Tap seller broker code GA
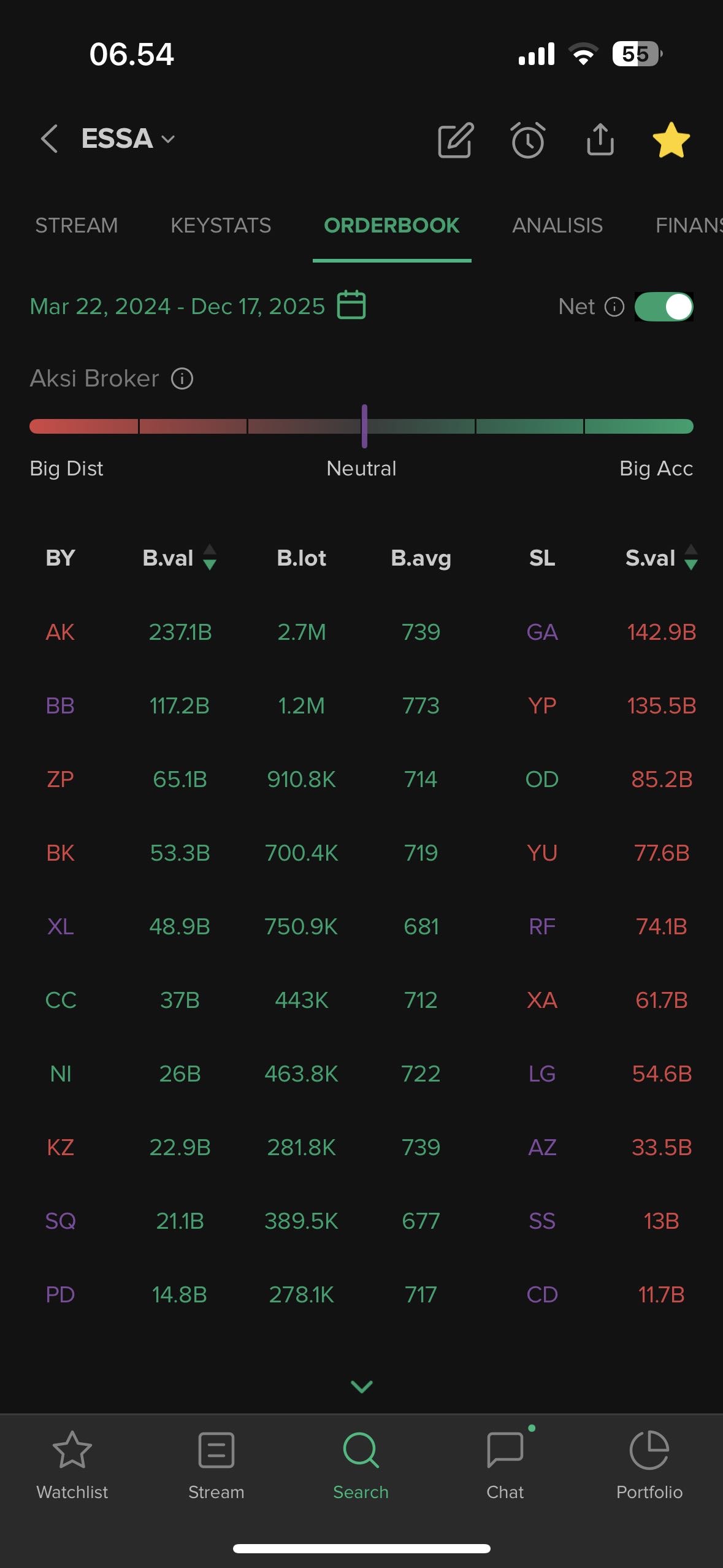Screen dimensions: 723x1568 point(542,632)
